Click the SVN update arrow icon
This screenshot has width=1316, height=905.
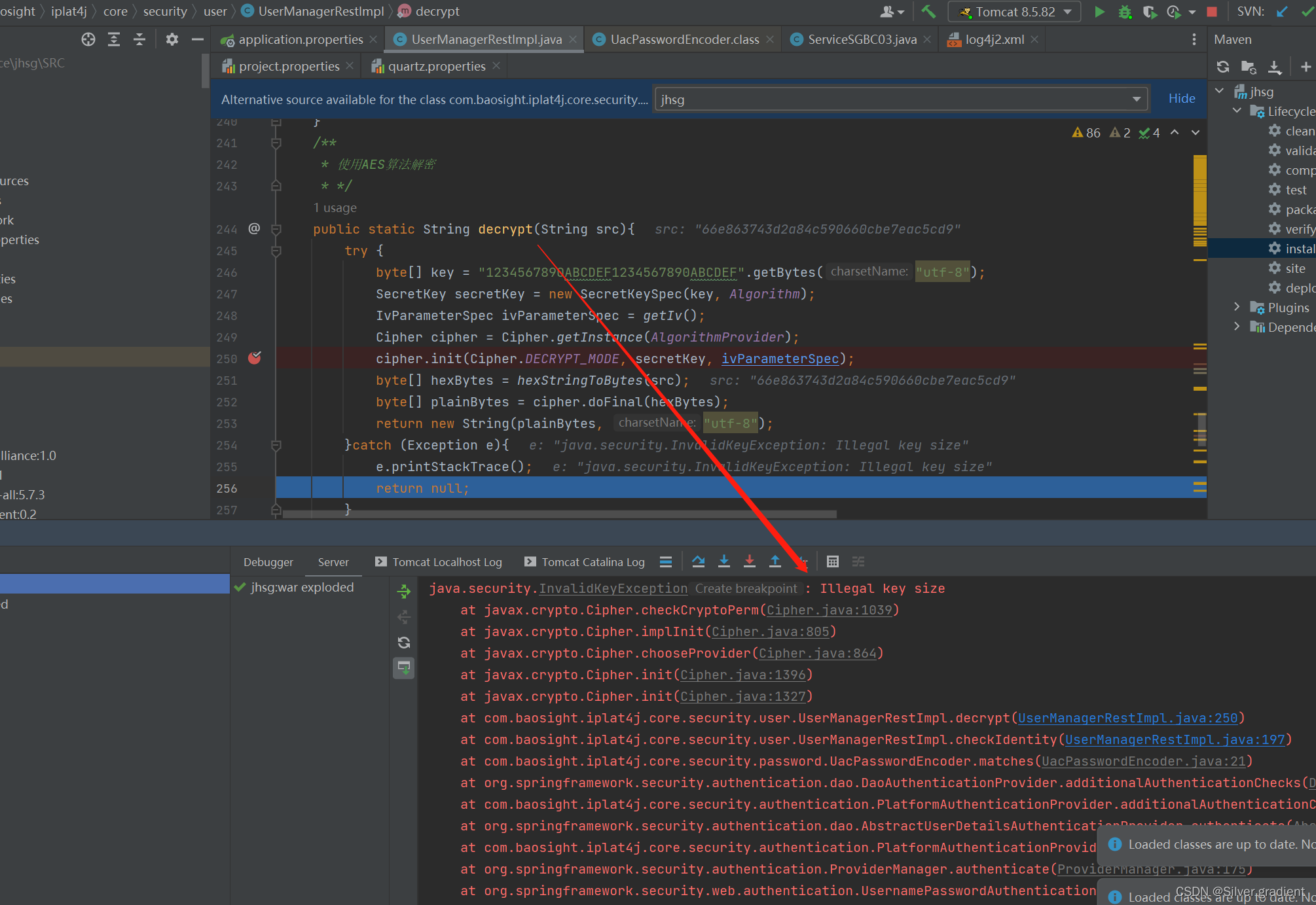(1282, 12)
